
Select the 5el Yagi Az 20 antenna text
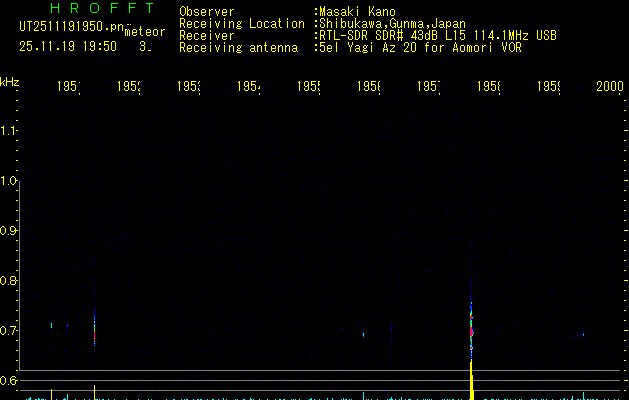(x=420, y=48)
